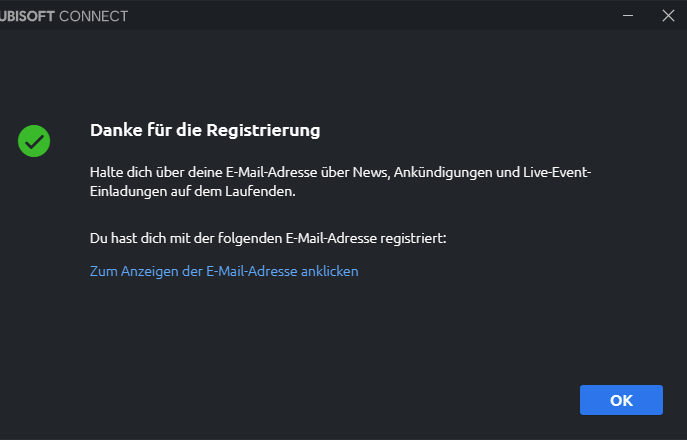Screen dimensions: 687x440
Task: Click the word CONNECT in the title bar
Action: point(94,16)
